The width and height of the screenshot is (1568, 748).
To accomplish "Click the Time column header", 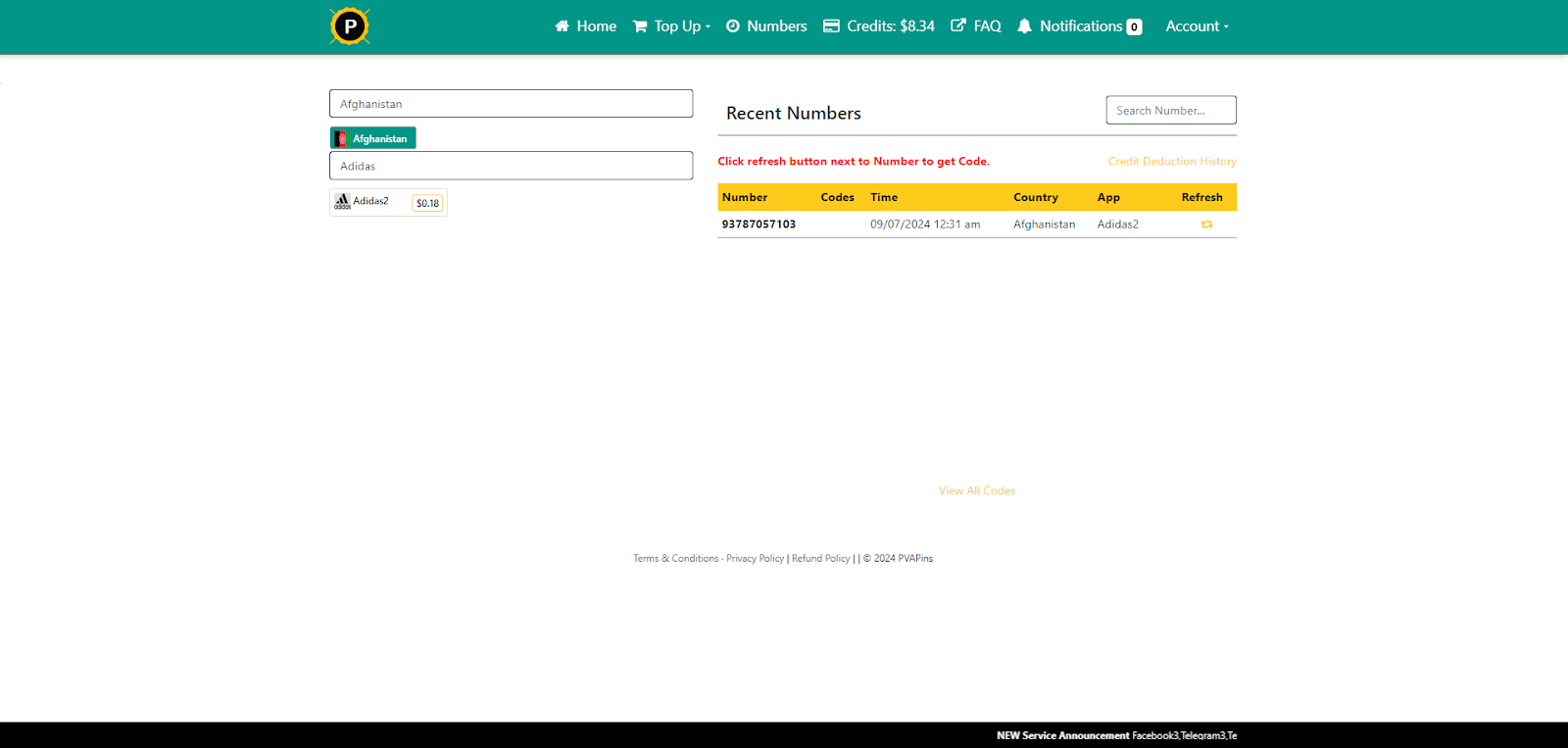I will pos(884,197).
